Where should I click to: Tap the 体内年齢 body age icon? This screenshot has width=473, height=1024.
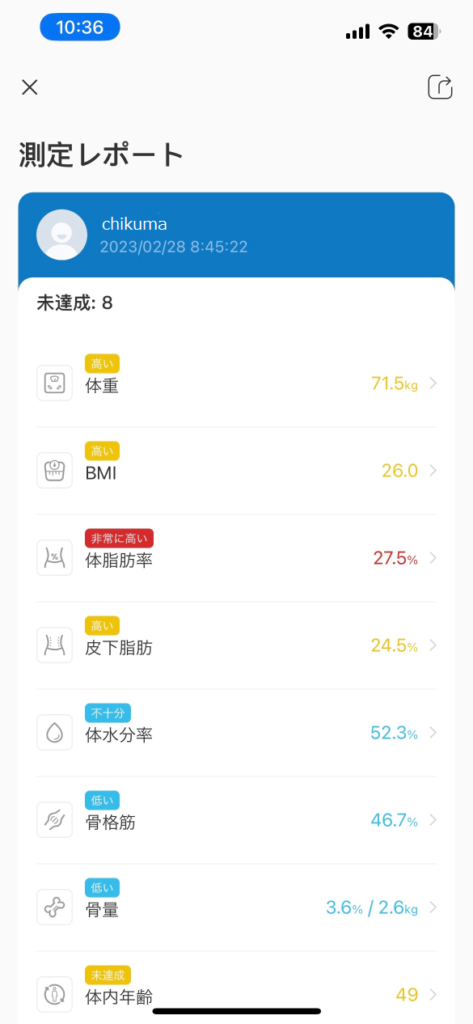click(x=54, y=995)
